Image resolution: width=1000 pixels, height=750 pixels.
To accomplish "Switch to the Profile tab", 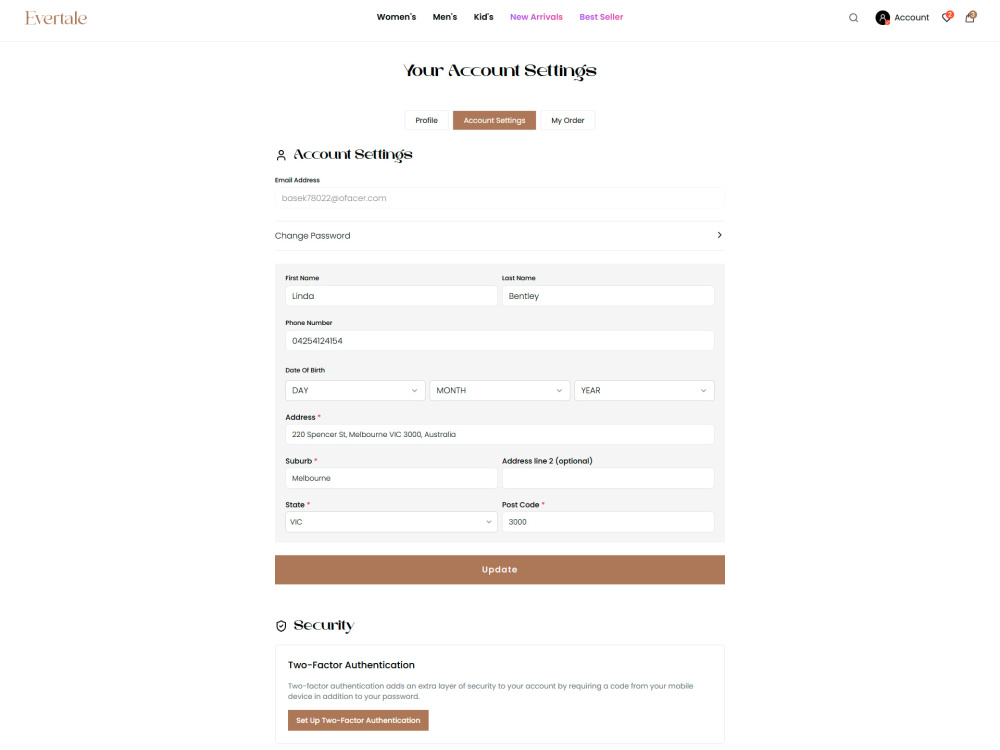I will [427, 120].
